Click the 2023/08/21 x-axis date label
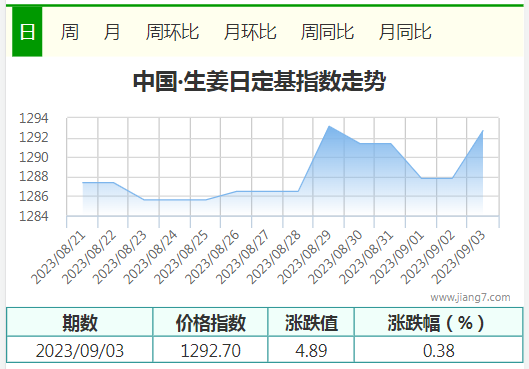Screen dimensions: 529x369 [58, 258]
